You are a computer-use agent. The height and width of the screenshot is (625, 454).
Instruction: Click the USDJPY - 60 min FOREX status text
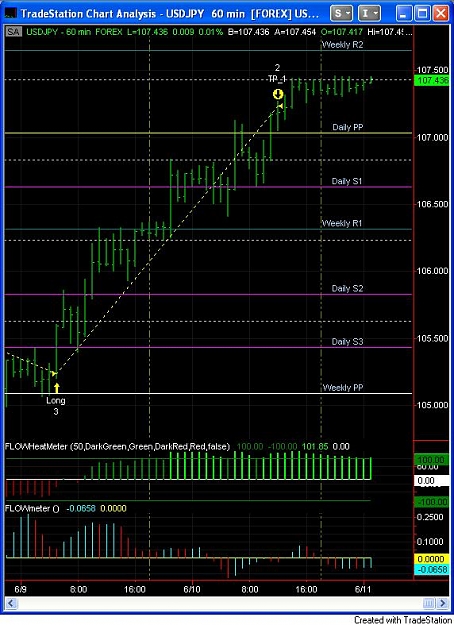[x=75, y=32]
